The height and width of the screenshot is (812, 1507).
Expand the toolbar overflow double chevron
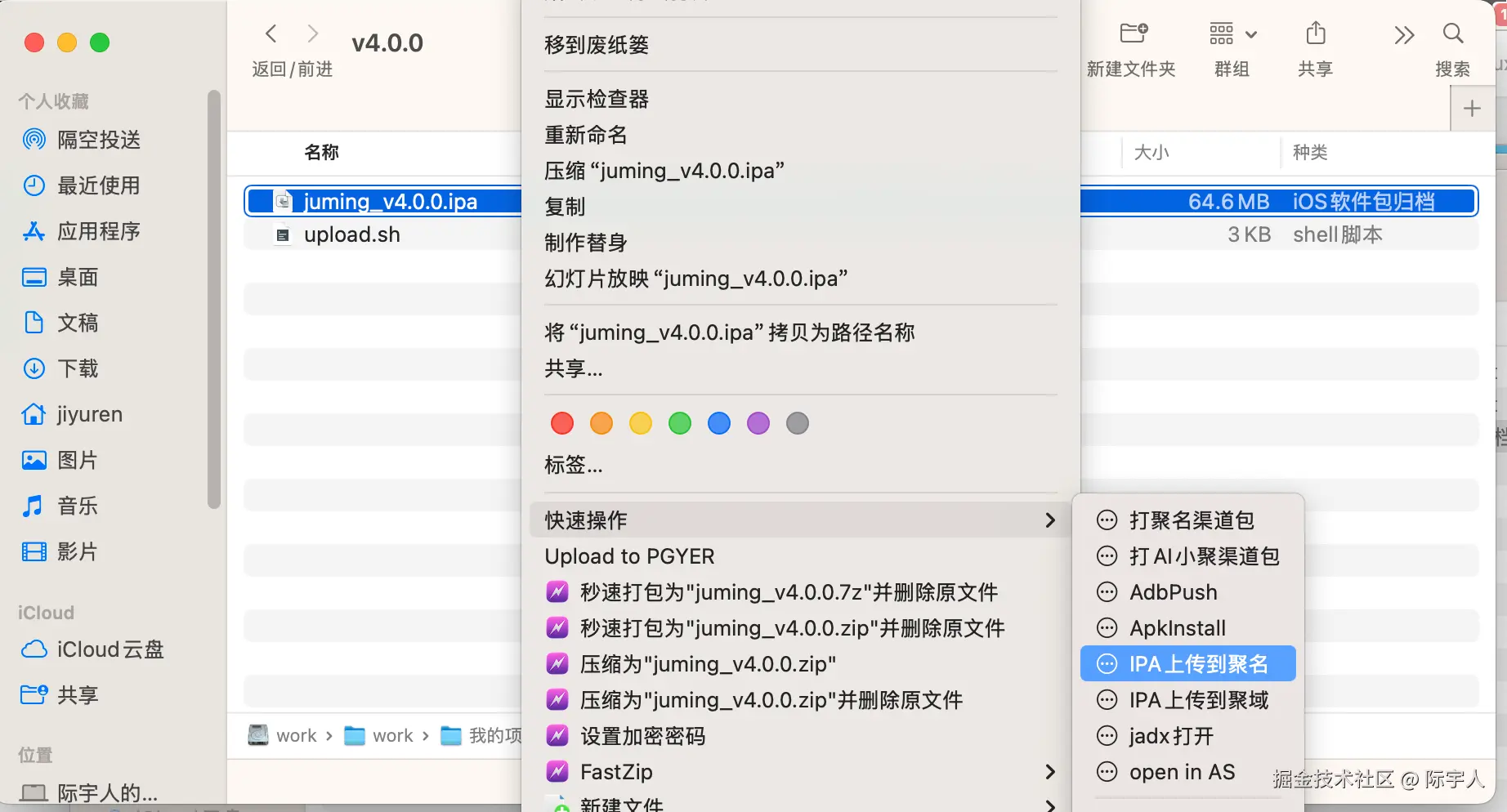click(1404, 34)
